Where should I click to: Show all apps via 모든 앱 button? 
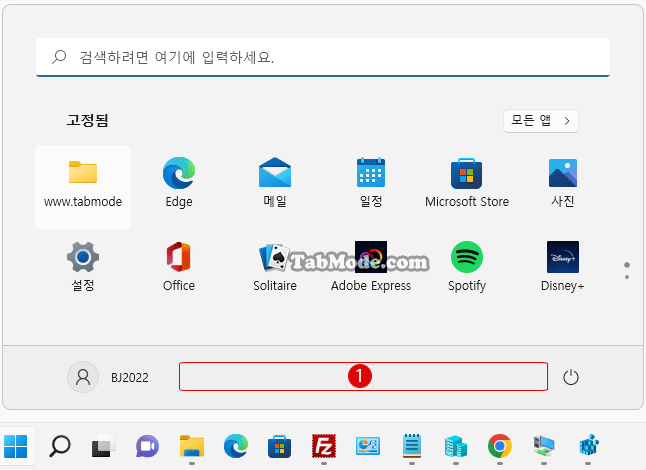(x=541, y=121)
